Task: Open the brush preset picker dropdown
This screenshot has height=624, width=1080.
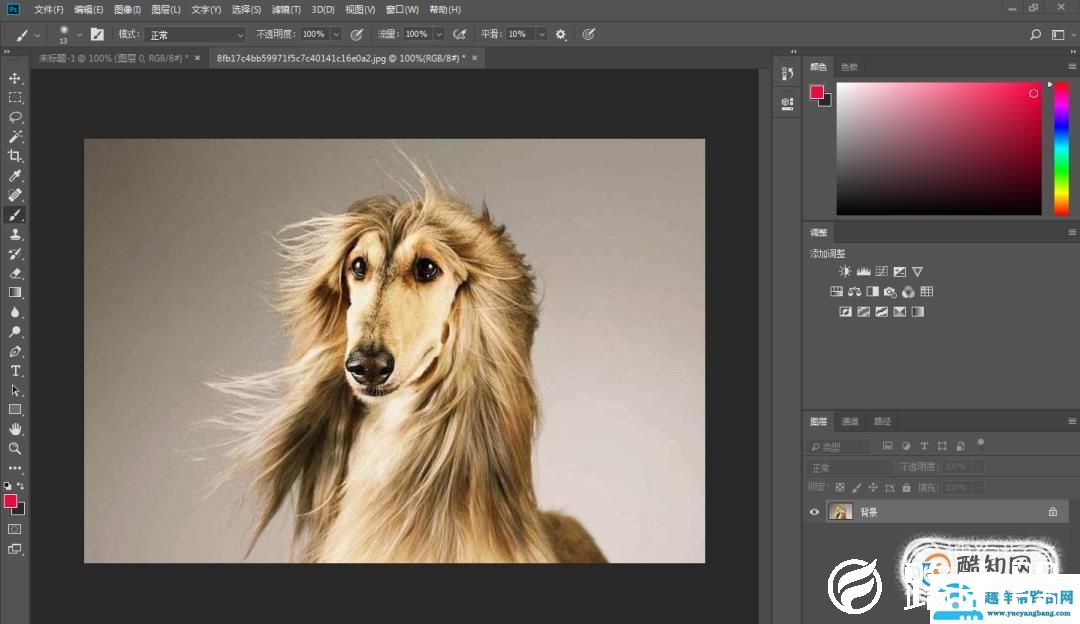Action: tap(79, 34)
